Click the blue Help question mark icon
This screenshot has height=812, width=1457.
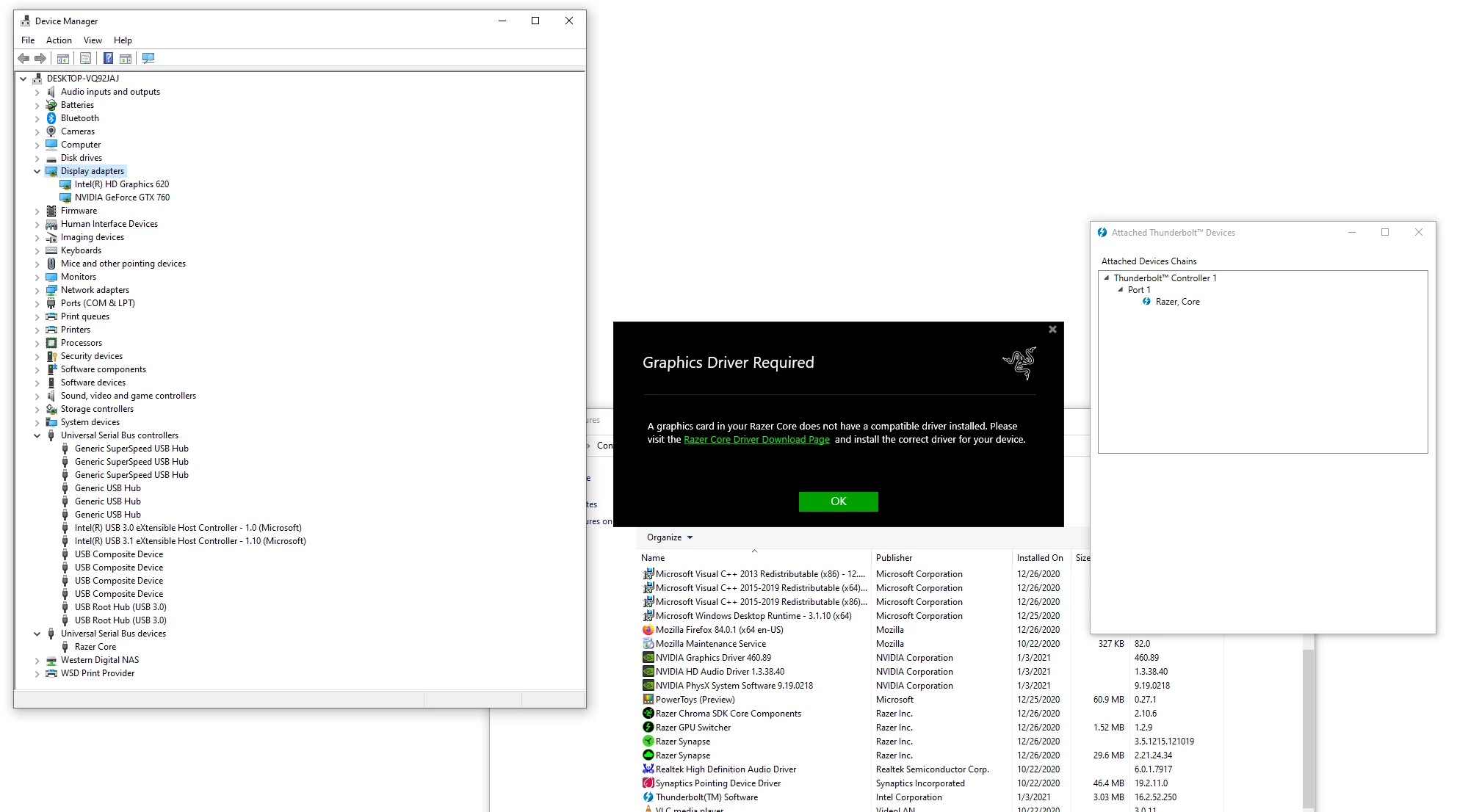point(108,59)
